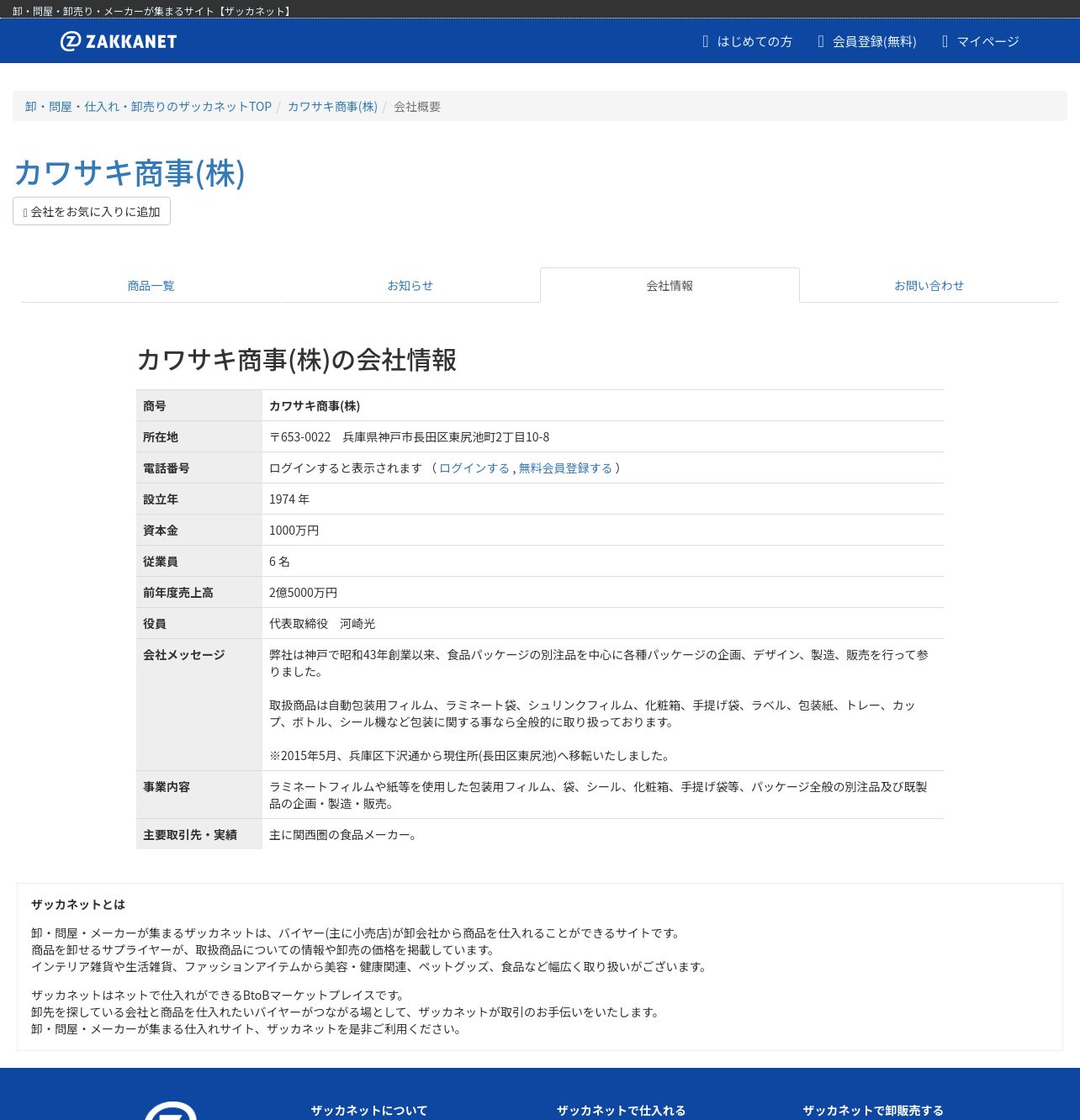This screenshot has width=1080, height=1120.
Task: Open breadcrumb link カワサキ商事(株)
Action: [332, 107]
